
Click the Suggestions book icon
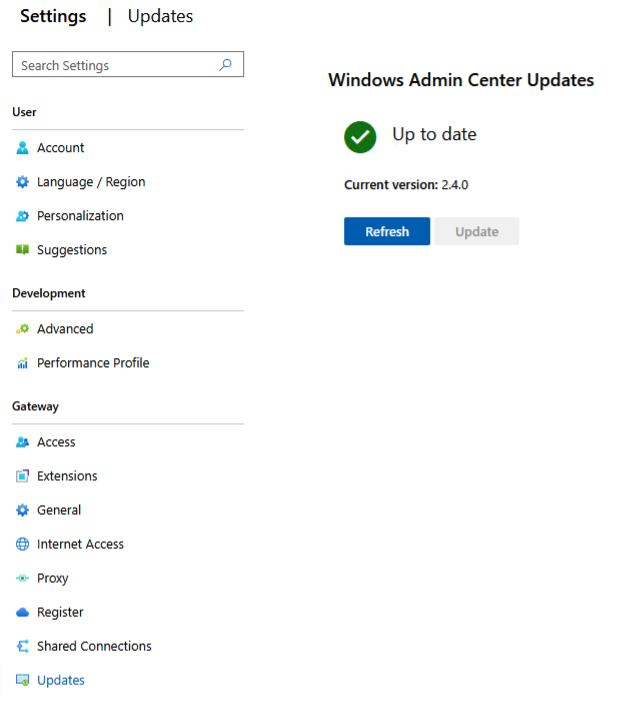[23, 250]
